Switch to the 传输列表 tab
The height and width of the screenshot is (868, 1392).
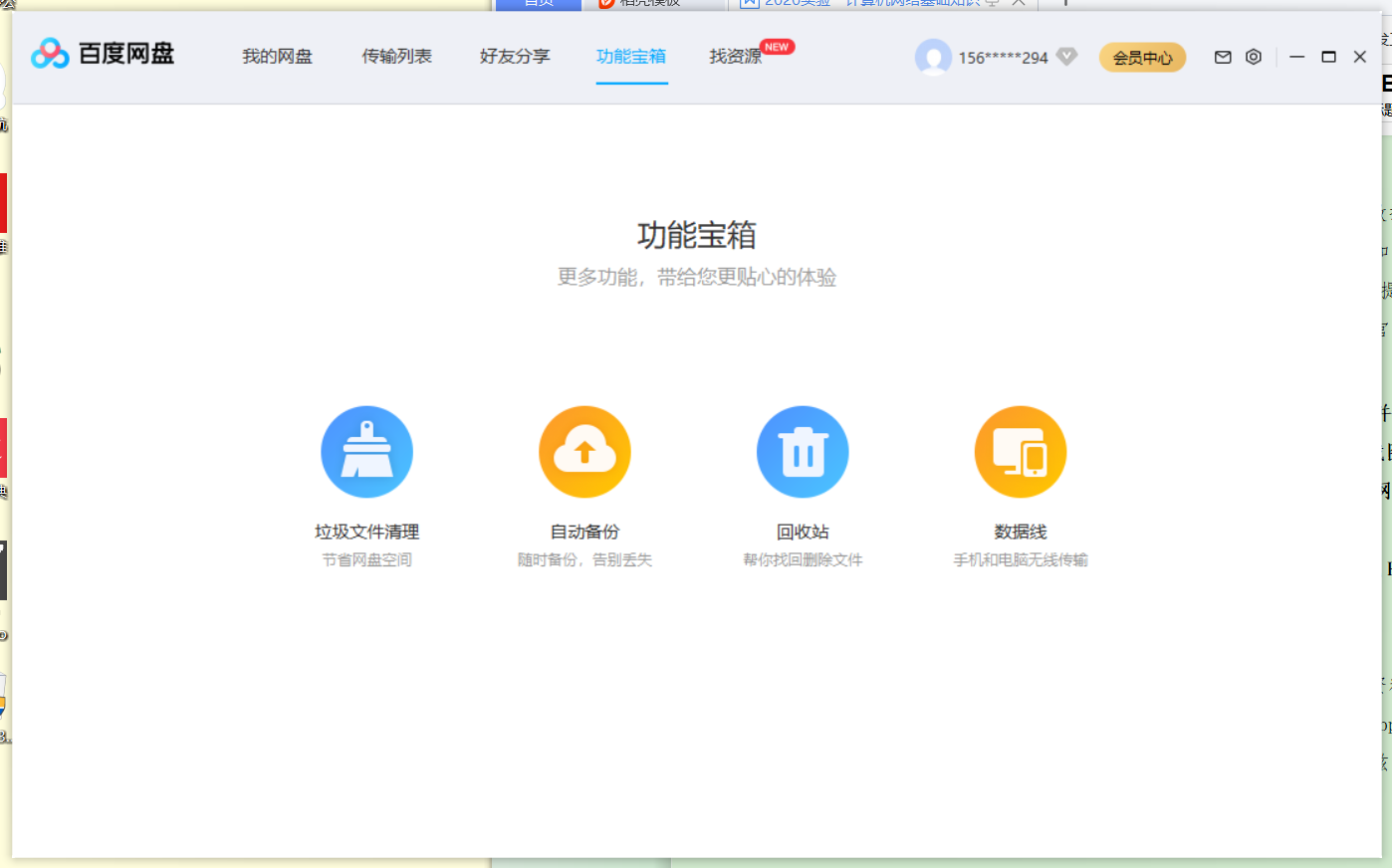click(x=397, y=57)
